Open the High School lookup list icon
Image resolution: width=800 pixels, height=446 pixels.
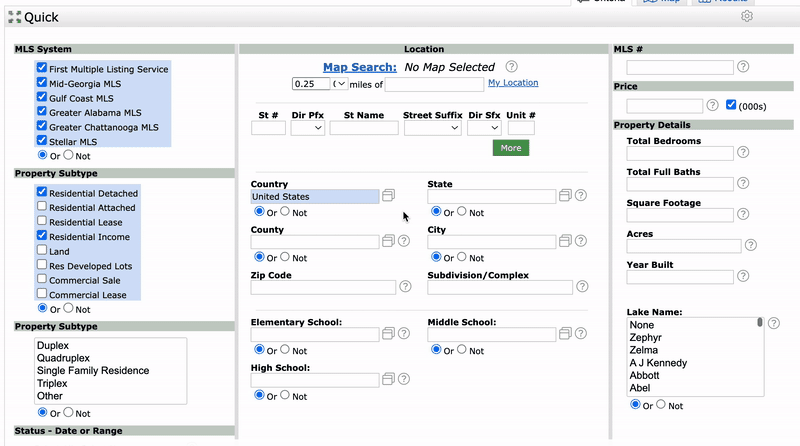click(388, 379)
